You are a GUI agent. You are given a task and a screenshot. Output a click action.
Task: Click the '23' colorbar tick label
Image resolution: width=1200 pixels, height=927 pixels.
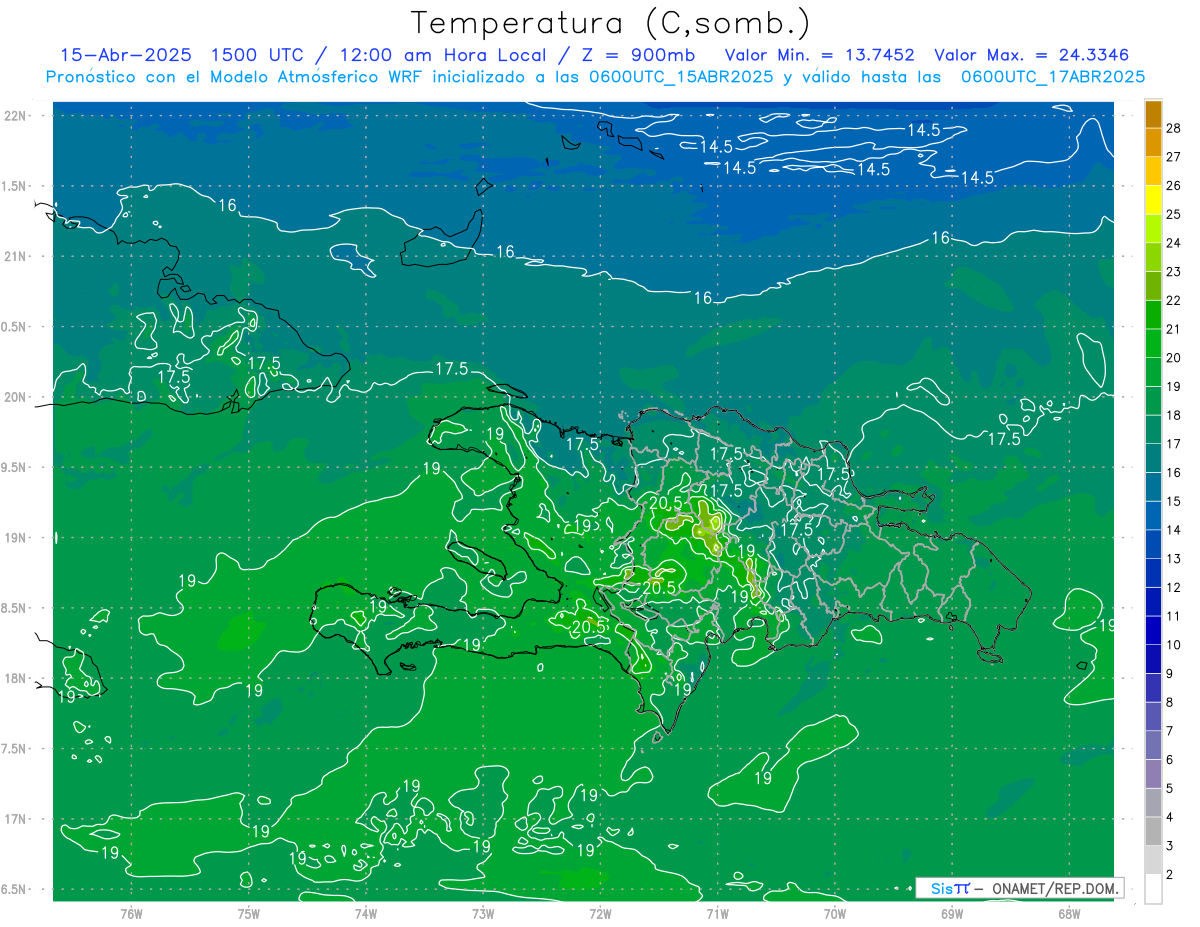coord(1174,271)
